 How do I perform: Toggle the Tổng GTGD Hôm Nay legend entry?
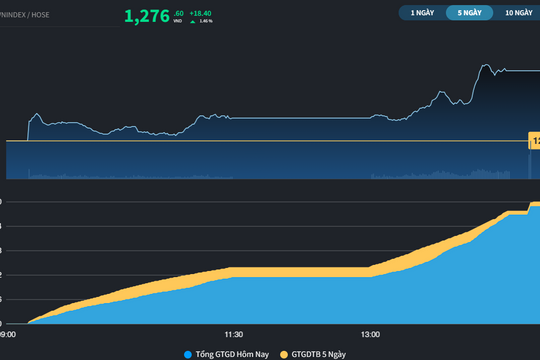pyautogui.click(x=226, y=354)
